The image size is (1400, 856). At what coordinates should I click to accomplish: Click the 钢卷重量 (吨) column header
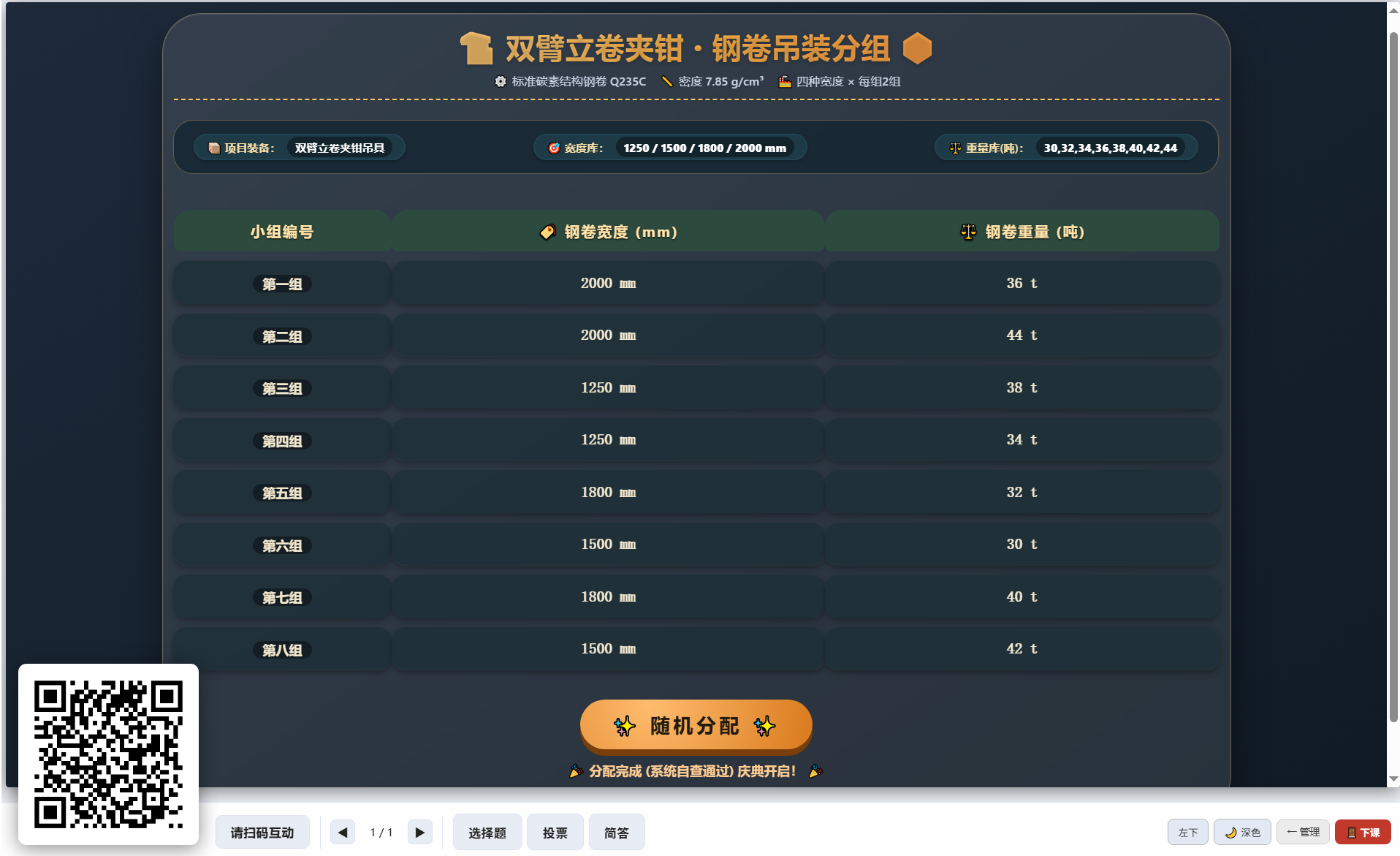coord(1022,232)
